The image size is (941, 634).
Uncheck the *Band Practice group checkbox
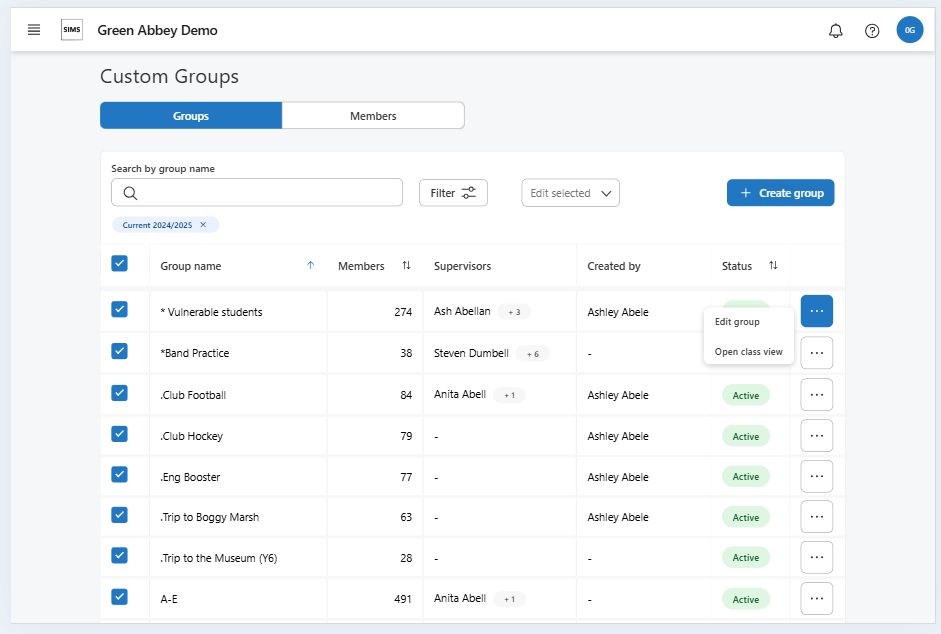[x=120, y=352]
